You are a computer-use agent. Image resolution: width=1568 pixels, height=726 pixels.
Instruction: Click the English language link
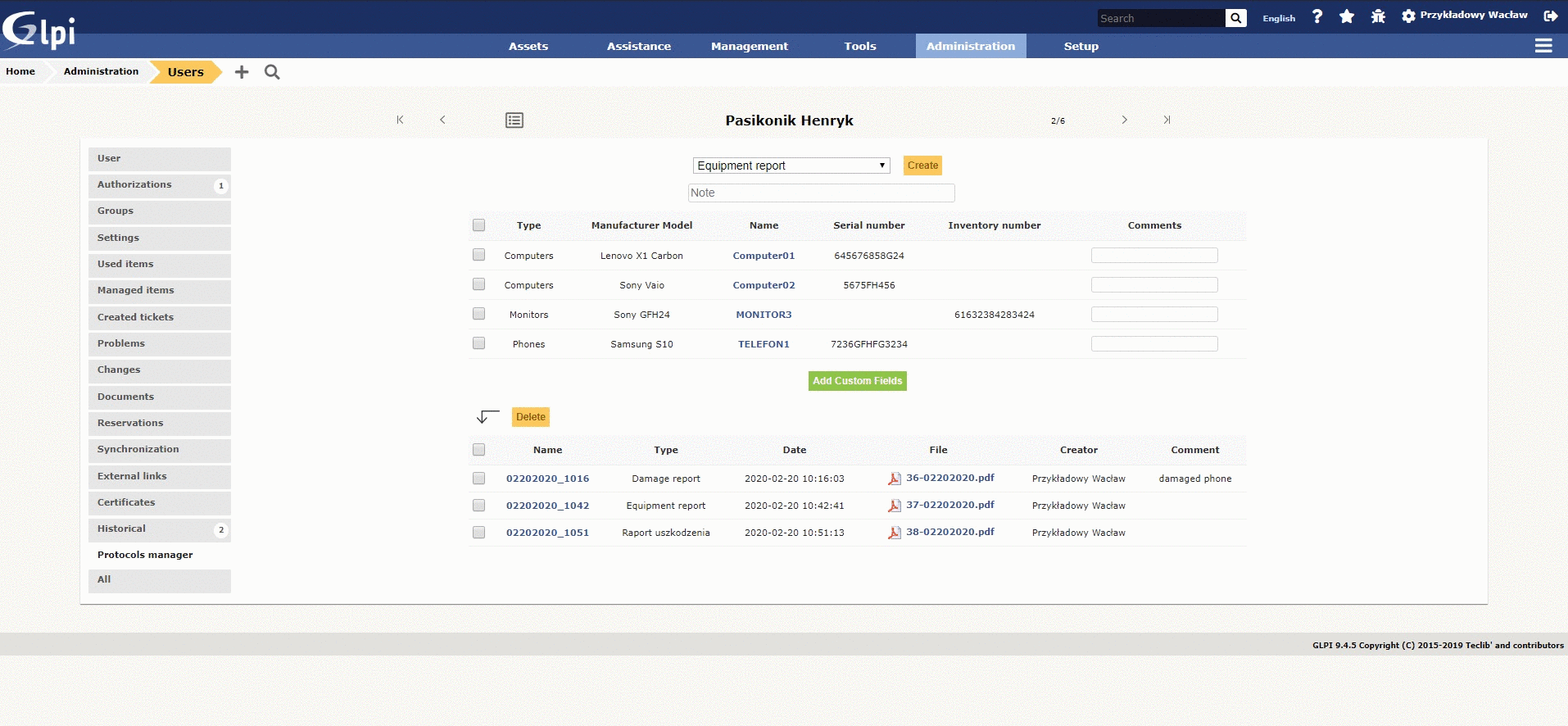point(1279,18)
